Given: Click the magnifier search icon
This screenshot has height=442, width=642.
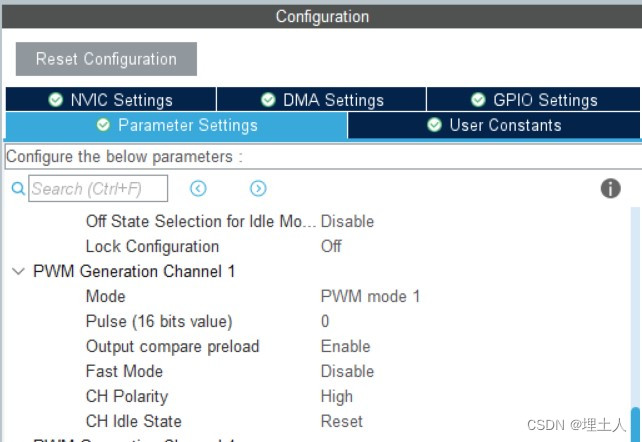Looking at the screenshot, I should pyautogui.click(x=18, y=189).
